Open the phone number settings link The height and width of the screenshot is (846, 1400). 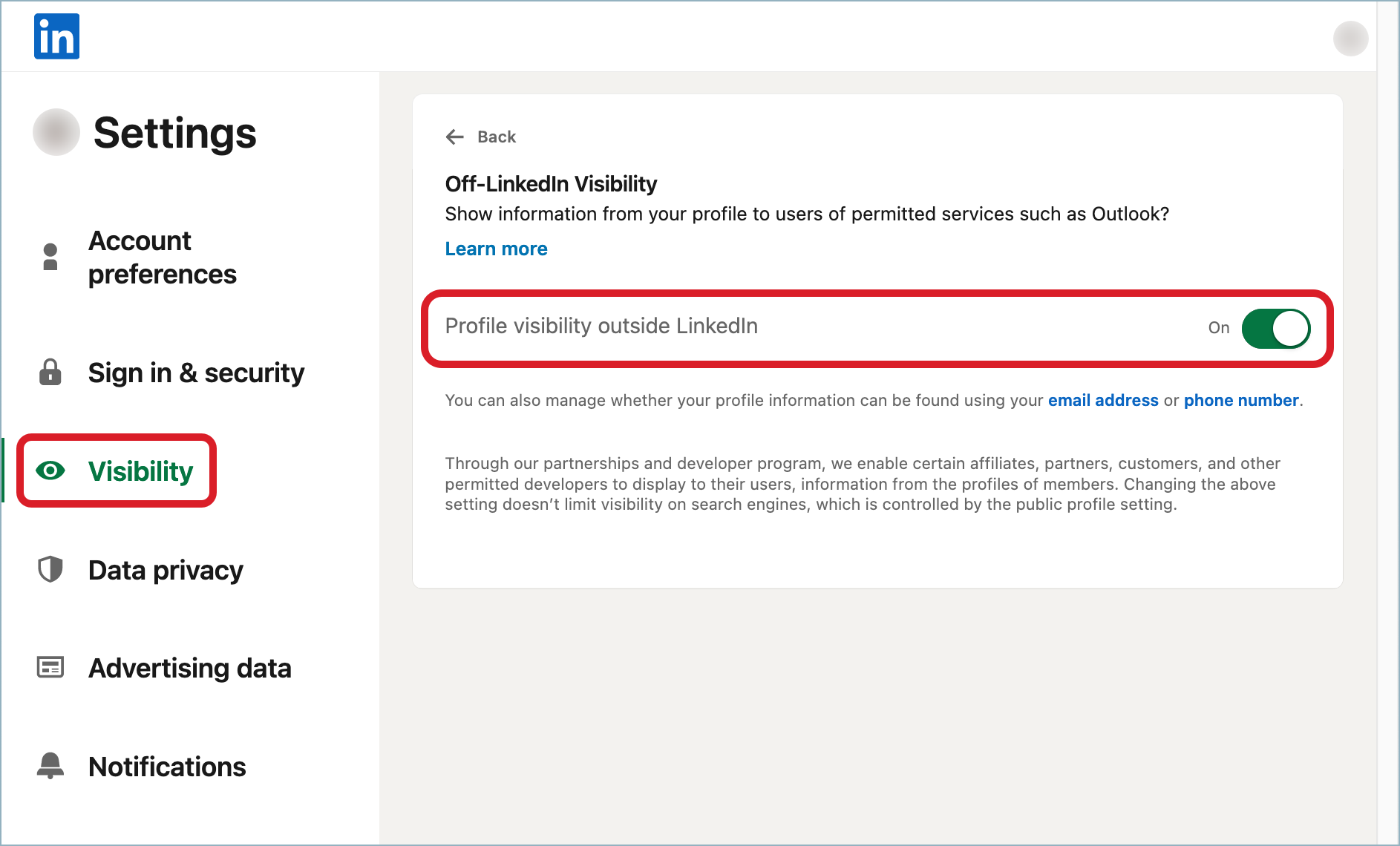point(1240,400)
